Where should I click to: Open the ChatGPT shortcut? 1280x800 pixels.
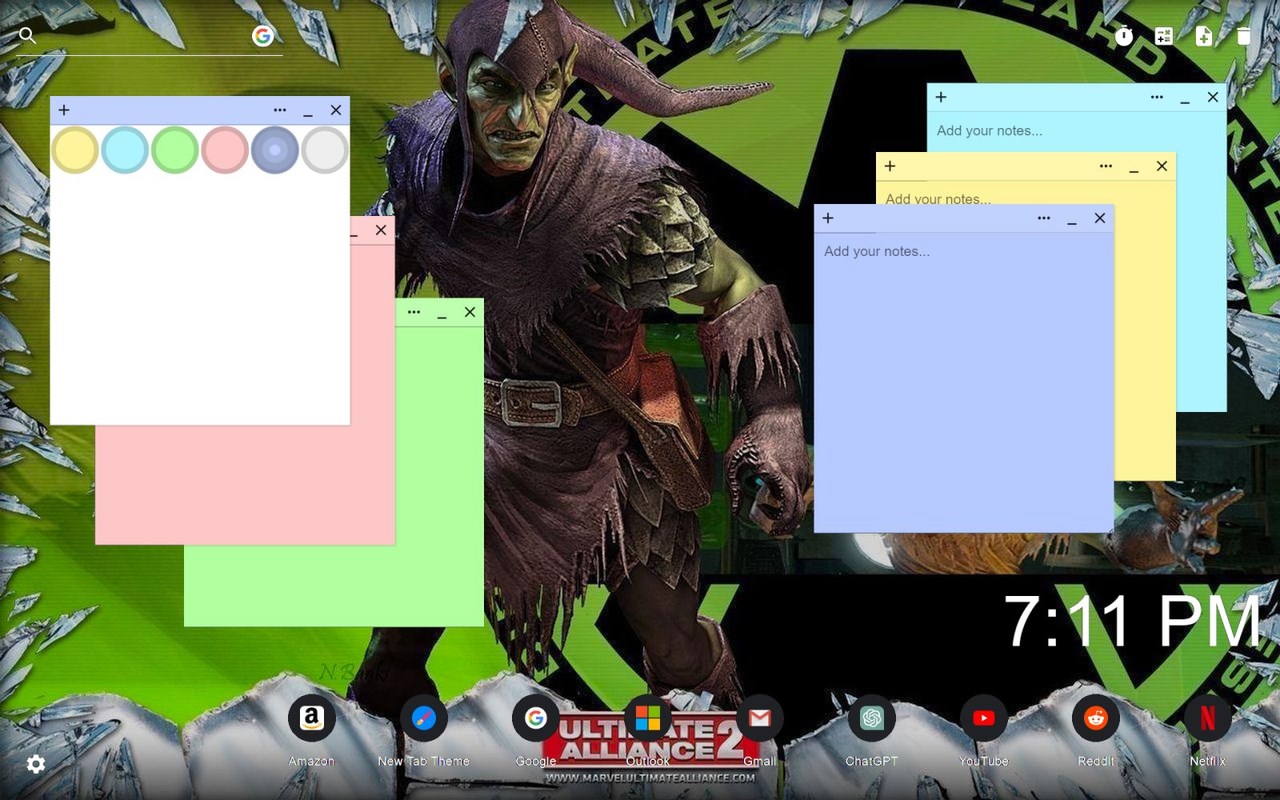click(x=872, y=718)
